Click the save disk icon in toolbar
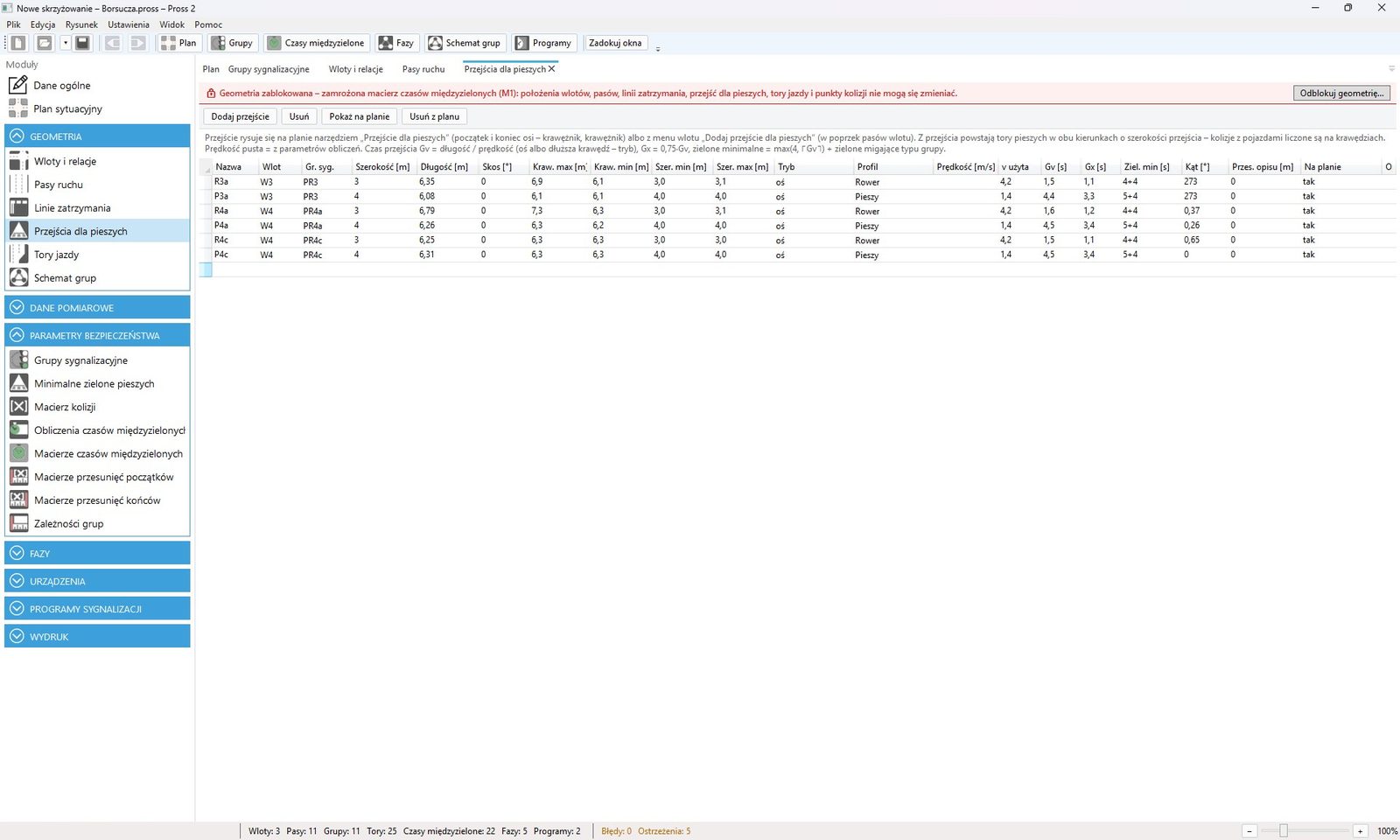Viewport: 1400px width, 840px height. (82, 43)
